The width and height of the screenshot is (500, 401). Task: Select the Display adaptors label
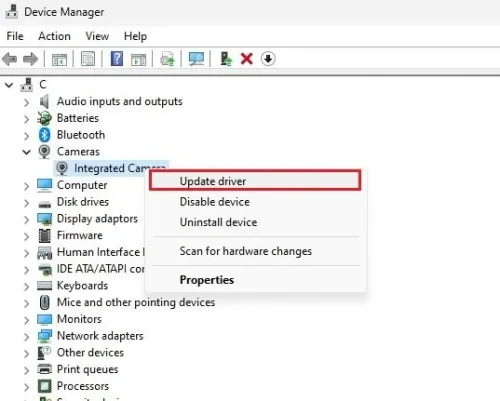97,219
